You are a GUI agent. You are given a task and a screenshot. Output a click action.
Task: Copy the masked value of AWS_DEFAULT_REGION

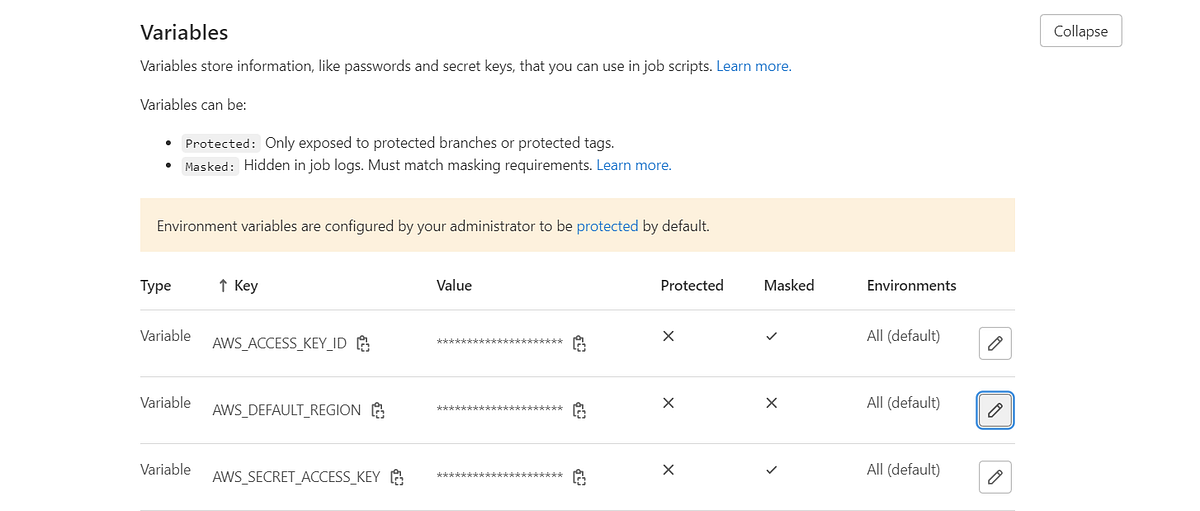tap(579, 410)
